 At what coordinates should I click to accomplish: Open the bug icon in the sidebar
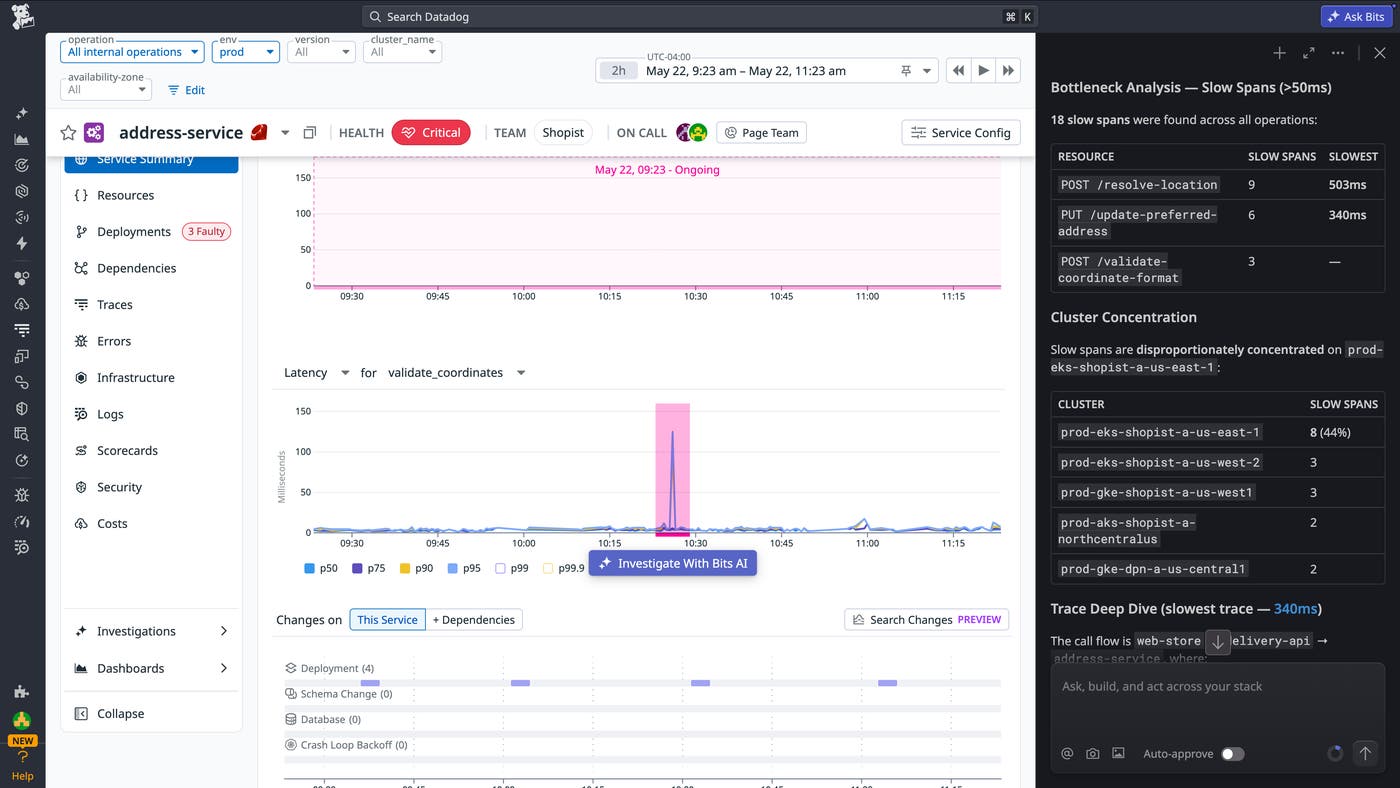point(22,495)
